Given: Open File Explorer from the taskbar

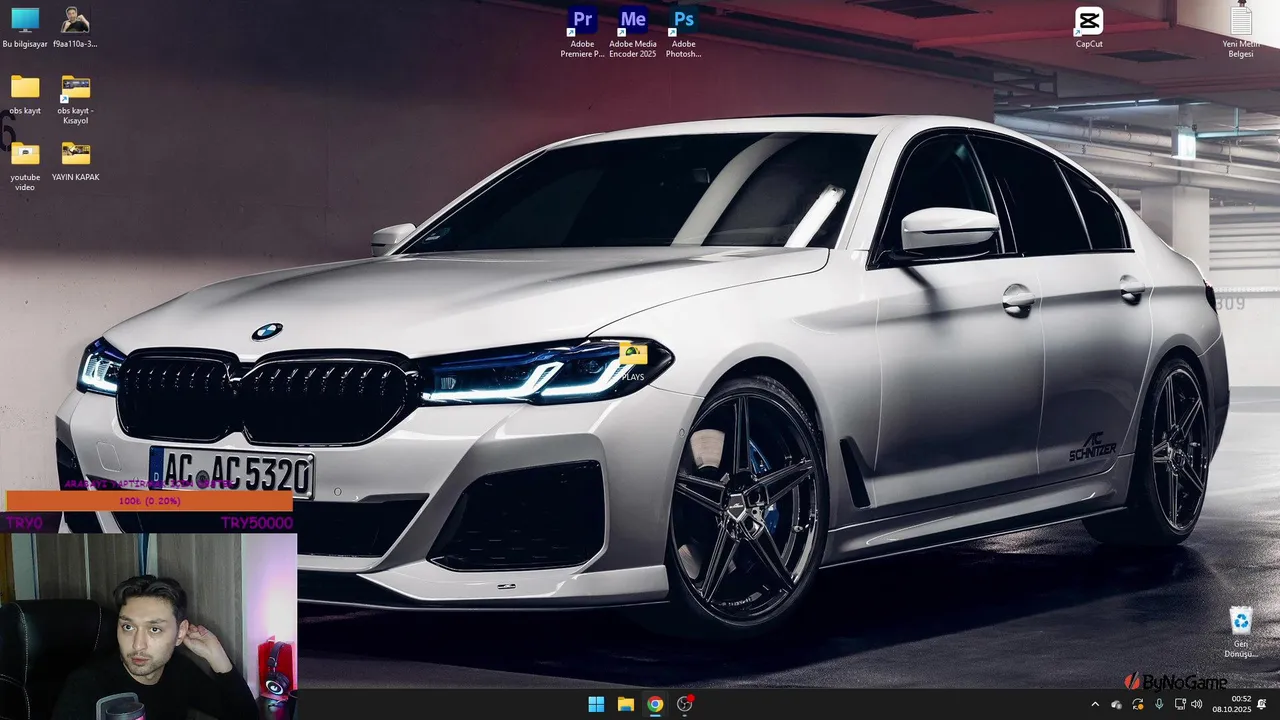Looking at the screenshot, I should (x=625, y=704).
